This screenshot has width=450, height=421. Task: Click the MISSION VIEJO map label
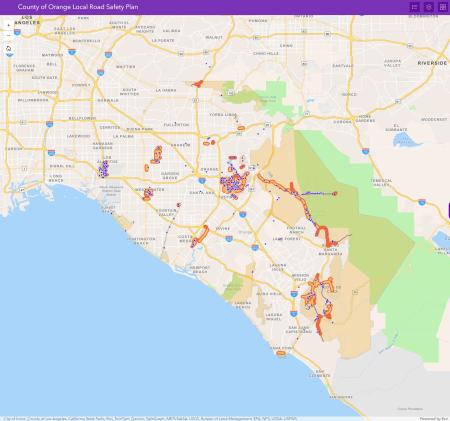tap(300, 277)
